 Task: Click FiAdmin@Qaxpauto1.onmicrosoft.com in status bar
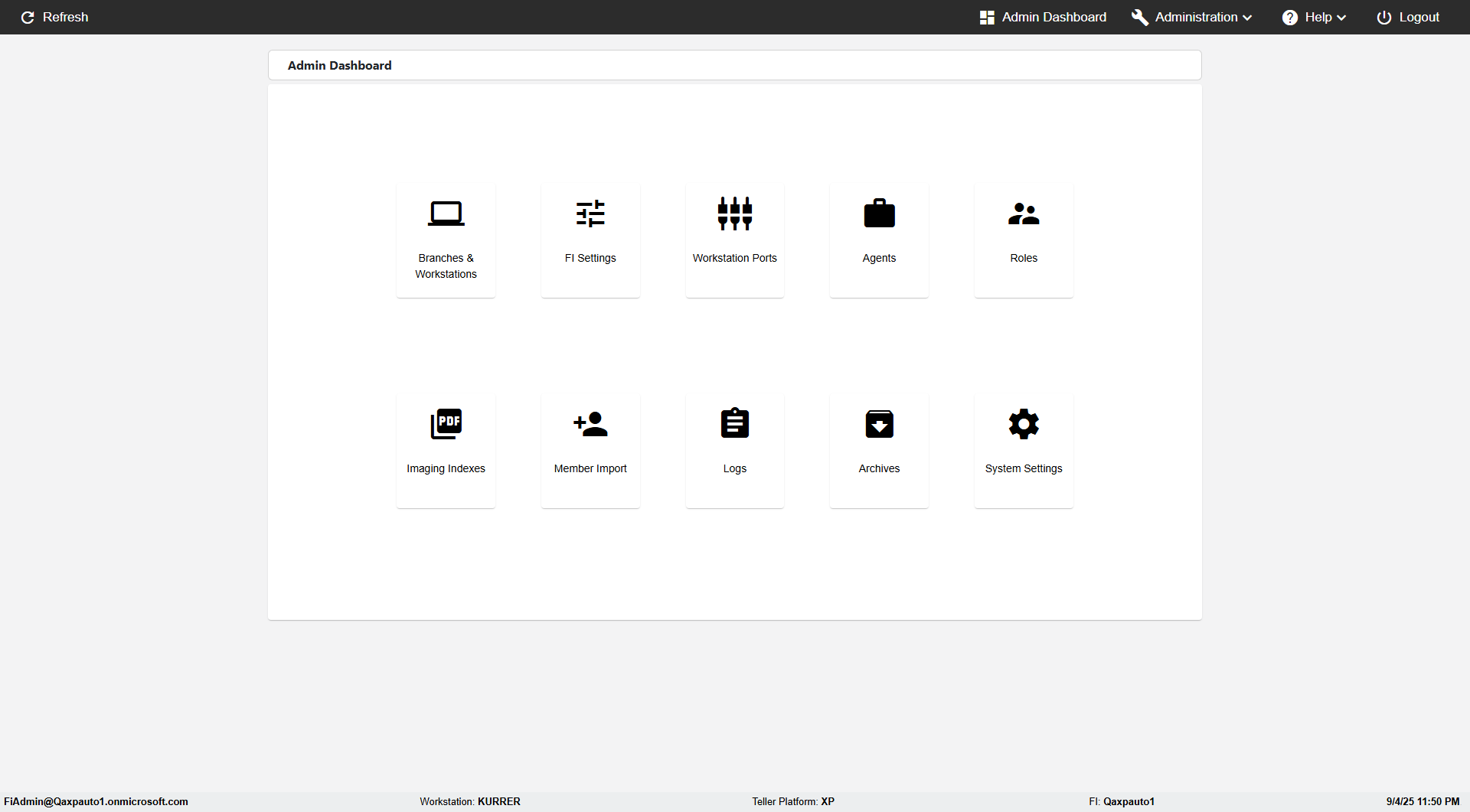pyautogui.click(x=96, y=801)
